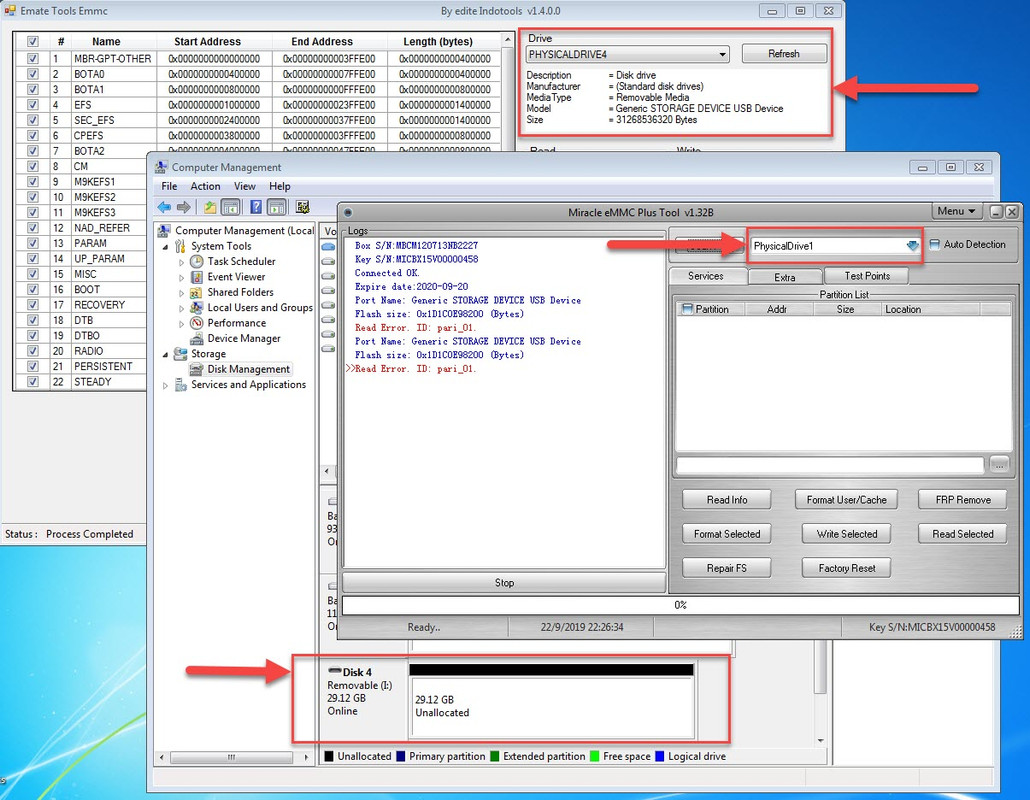The width and height of the screenshot is (1030, 800).
Task: Uncheck the STEADY partition checkbox
Action: coord(33,382)
